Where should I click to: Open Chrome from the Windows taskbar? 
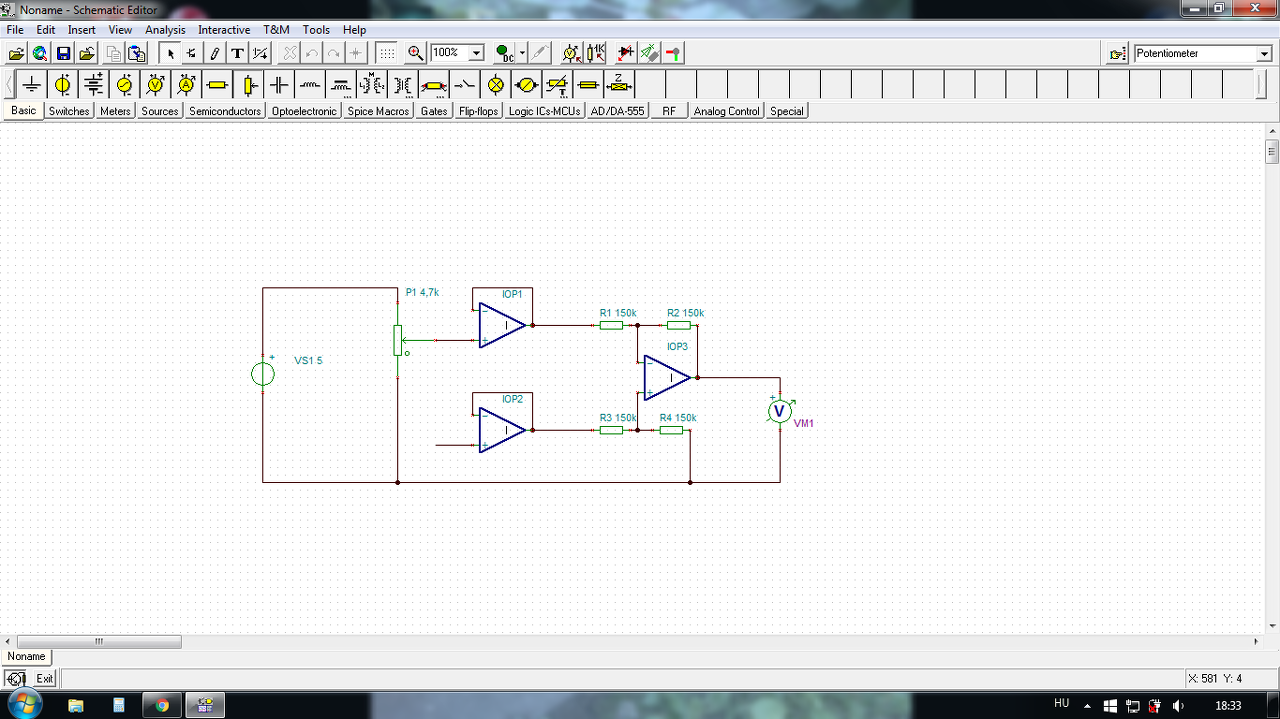162,705
